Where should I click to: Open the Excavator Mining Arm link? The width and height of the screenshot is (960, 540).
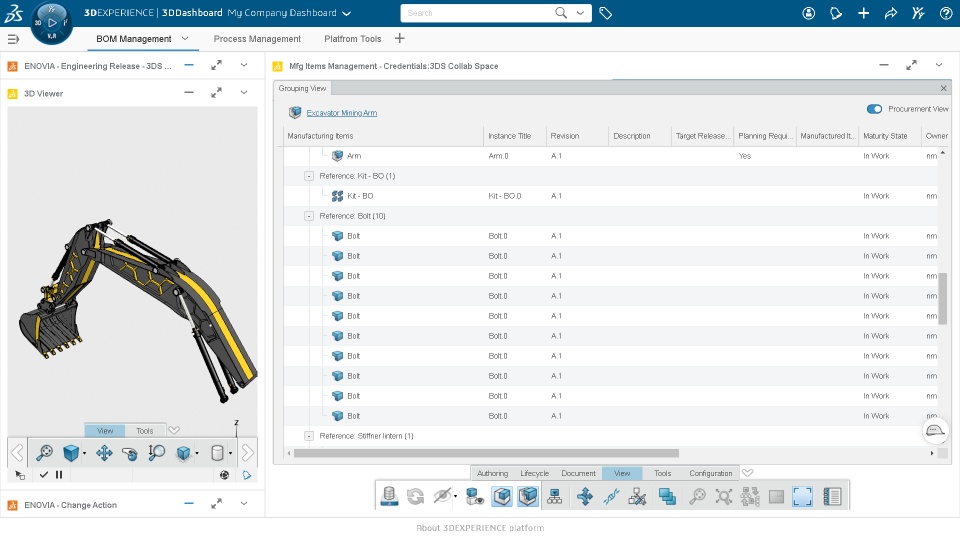(x=341, y=113)
